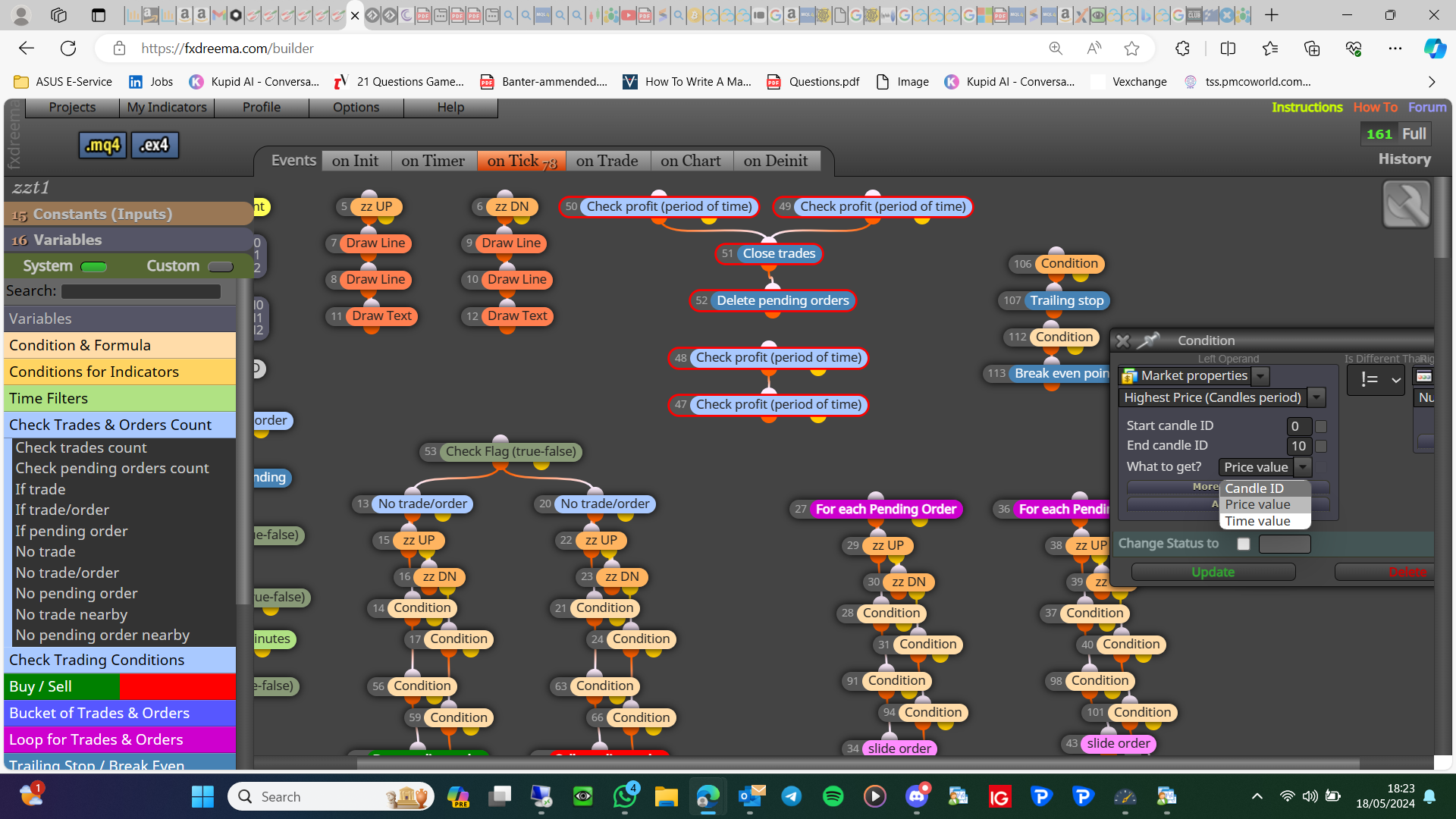Open the My Indicators menu
The width and height of the screenshot is (1456, 819).
[x=167, y=108]
